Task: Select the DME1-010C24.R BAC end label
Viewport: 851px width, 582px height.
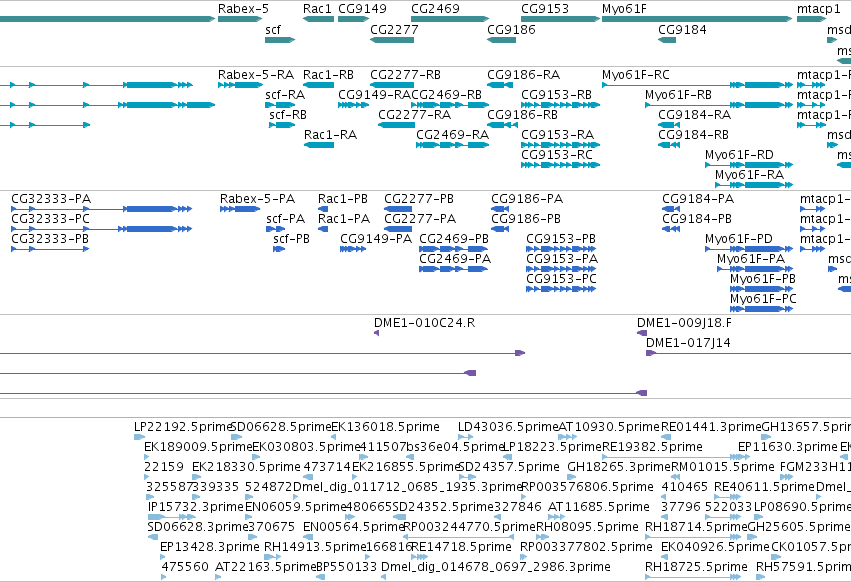Action: 424,323
